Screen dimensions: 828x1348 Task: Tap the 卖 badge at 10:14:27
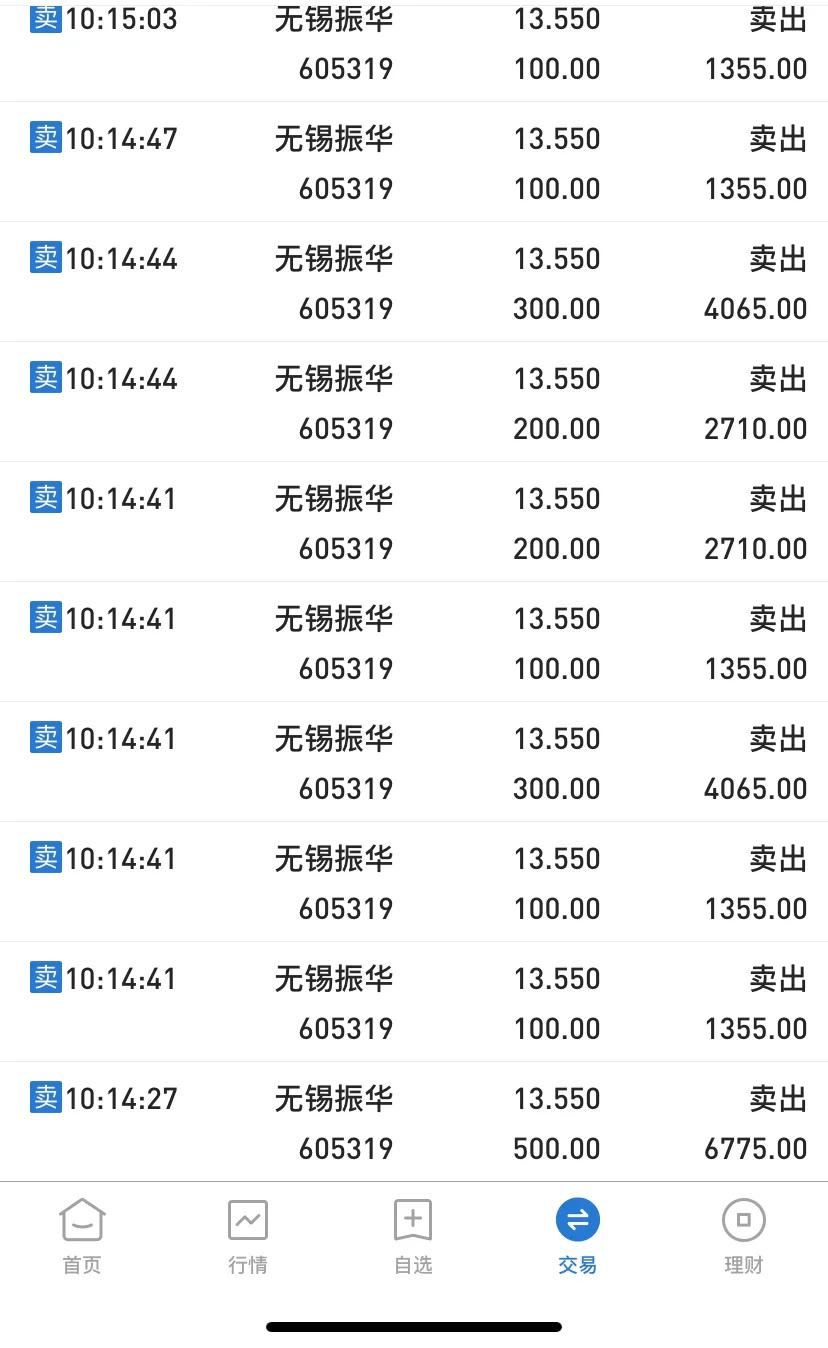point(46,1097)
